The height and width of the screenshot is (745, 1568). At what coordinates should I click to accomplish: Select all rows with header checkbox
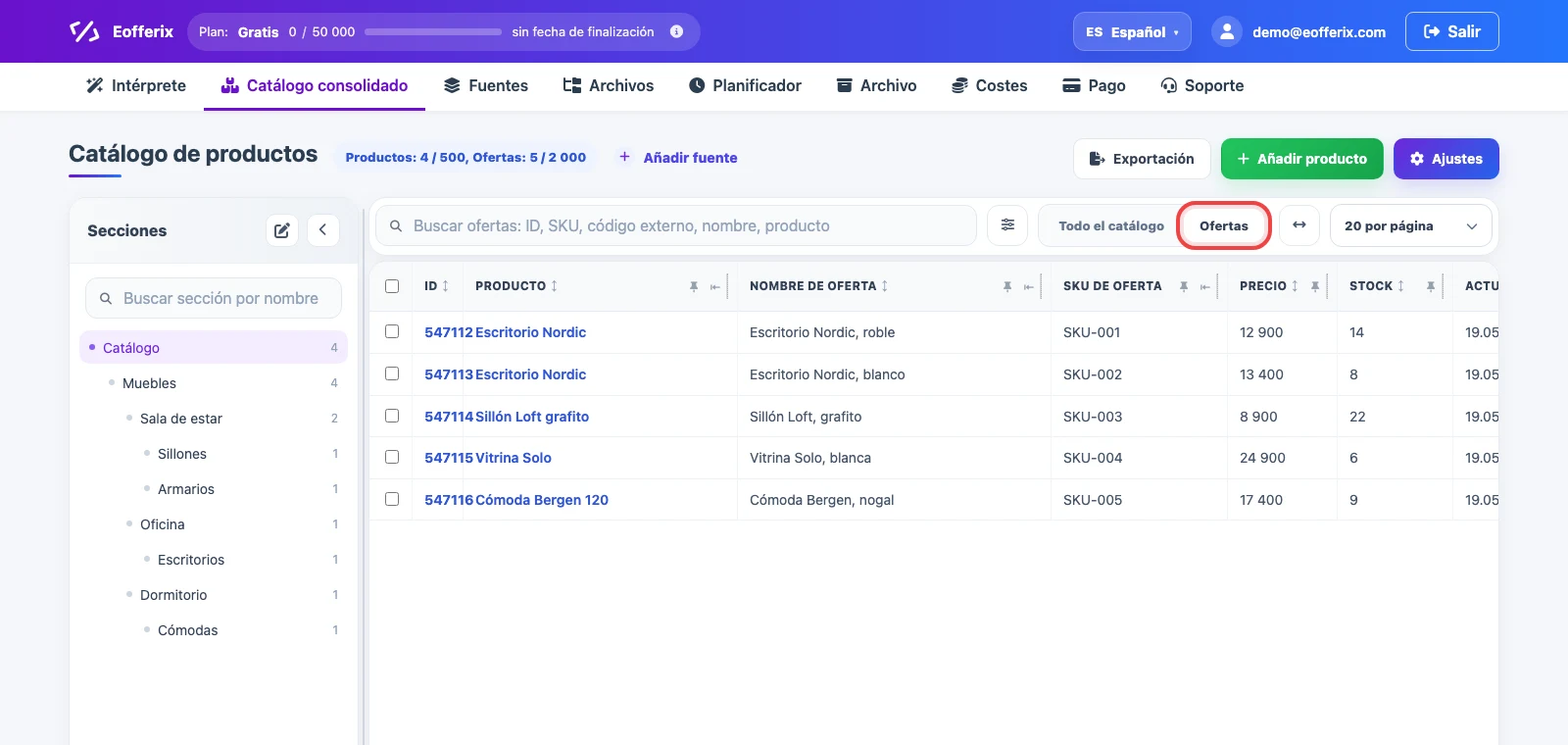point(392,286)
